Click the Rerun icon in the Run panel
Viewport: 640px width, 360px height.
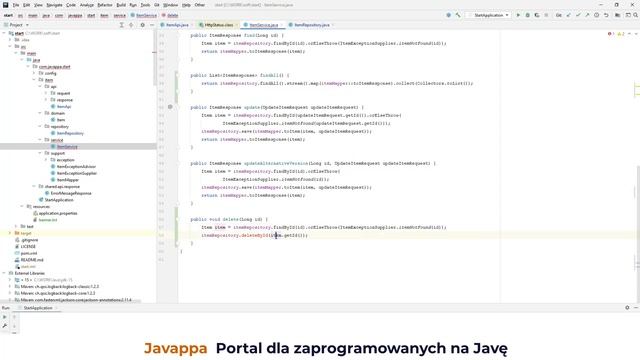[4, 317]
